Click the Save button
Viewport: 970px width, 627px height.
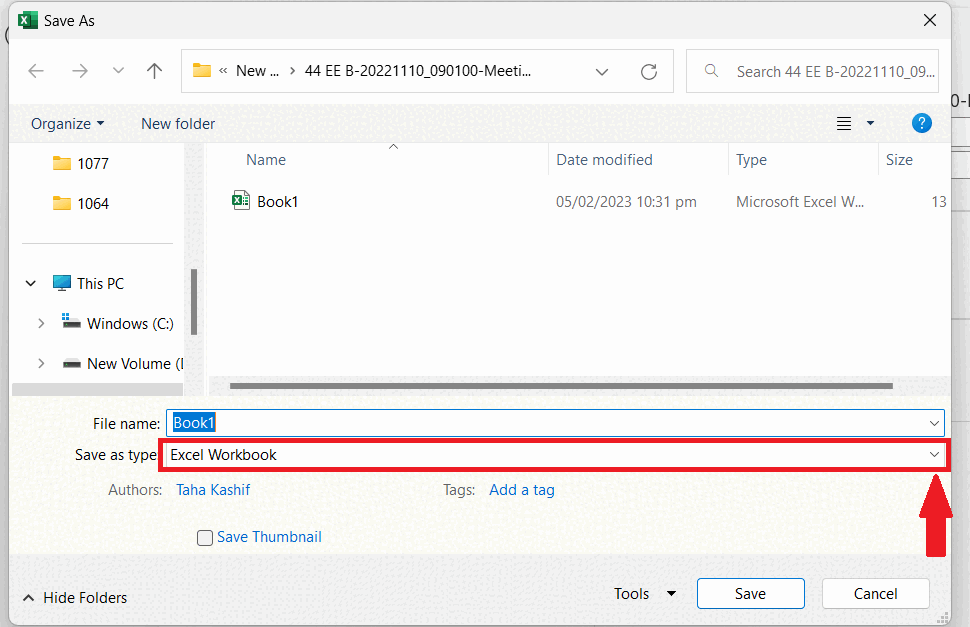coord(750,593)
